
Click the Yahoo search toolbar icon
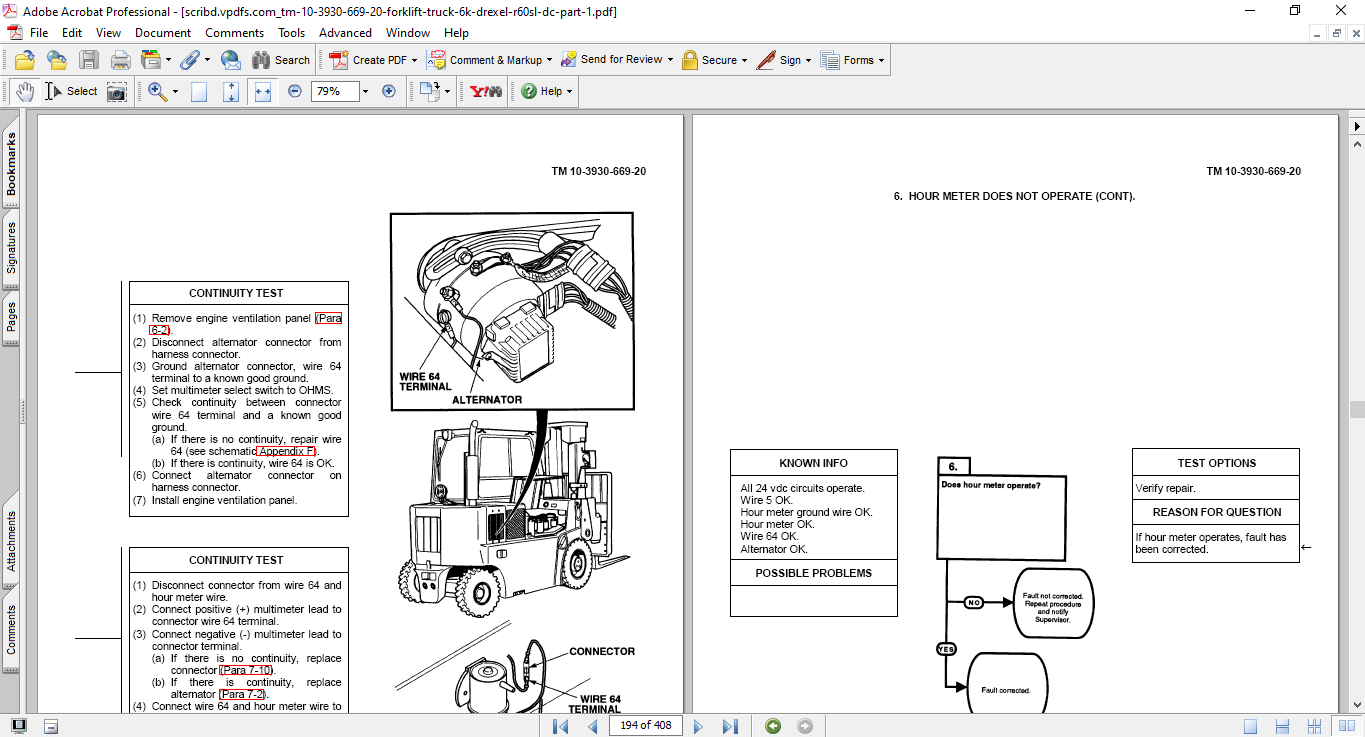click(x=485, y=91)
